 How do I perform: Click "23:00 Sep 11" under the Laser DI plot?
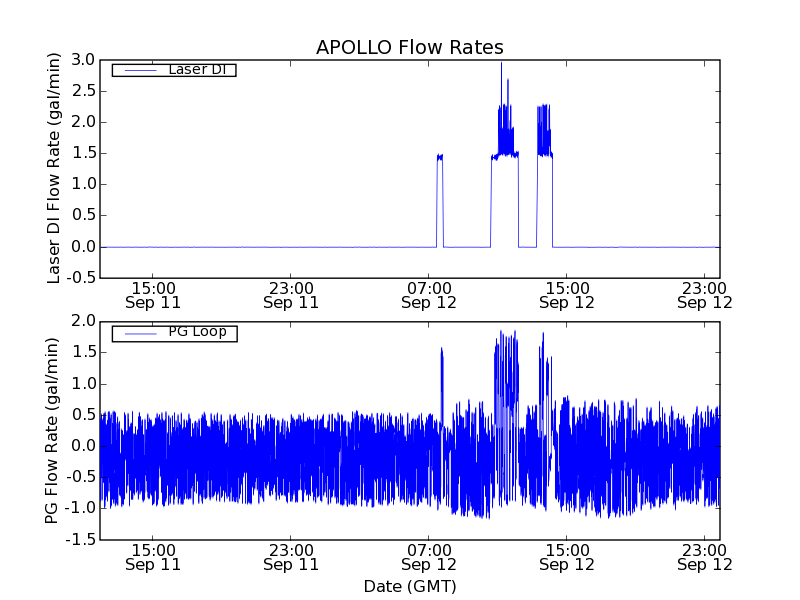pyautogui.click(x=291, y=295)
